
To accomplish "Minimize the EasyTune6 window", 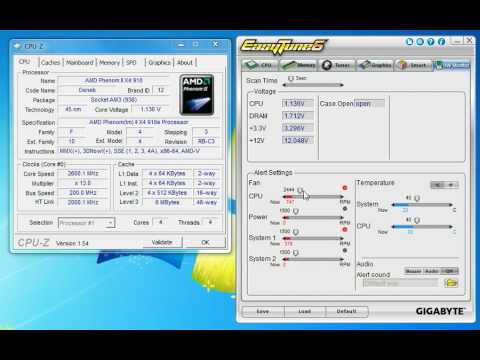I will coord(457,41).
